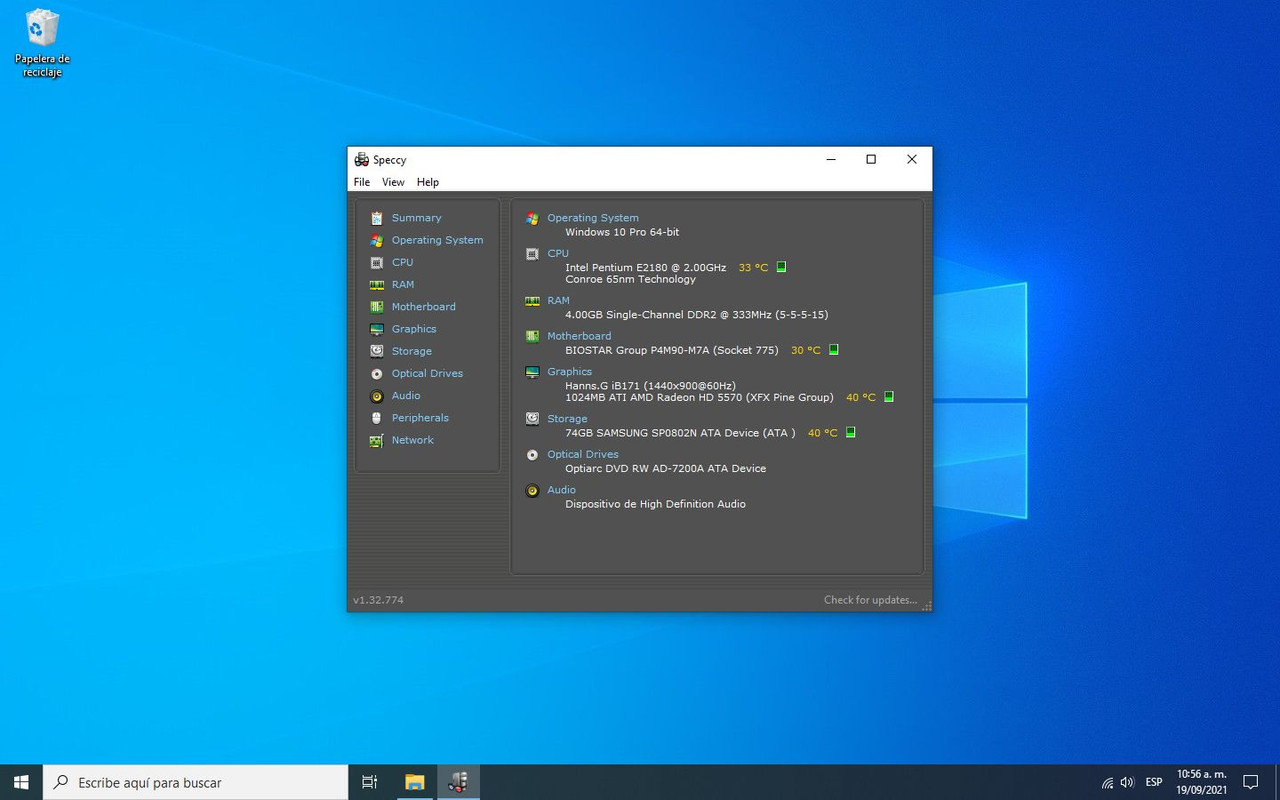Screen dimensions: 1280x800
Task: Select Operating System in the sidebar
Action: tap(437, 240)
